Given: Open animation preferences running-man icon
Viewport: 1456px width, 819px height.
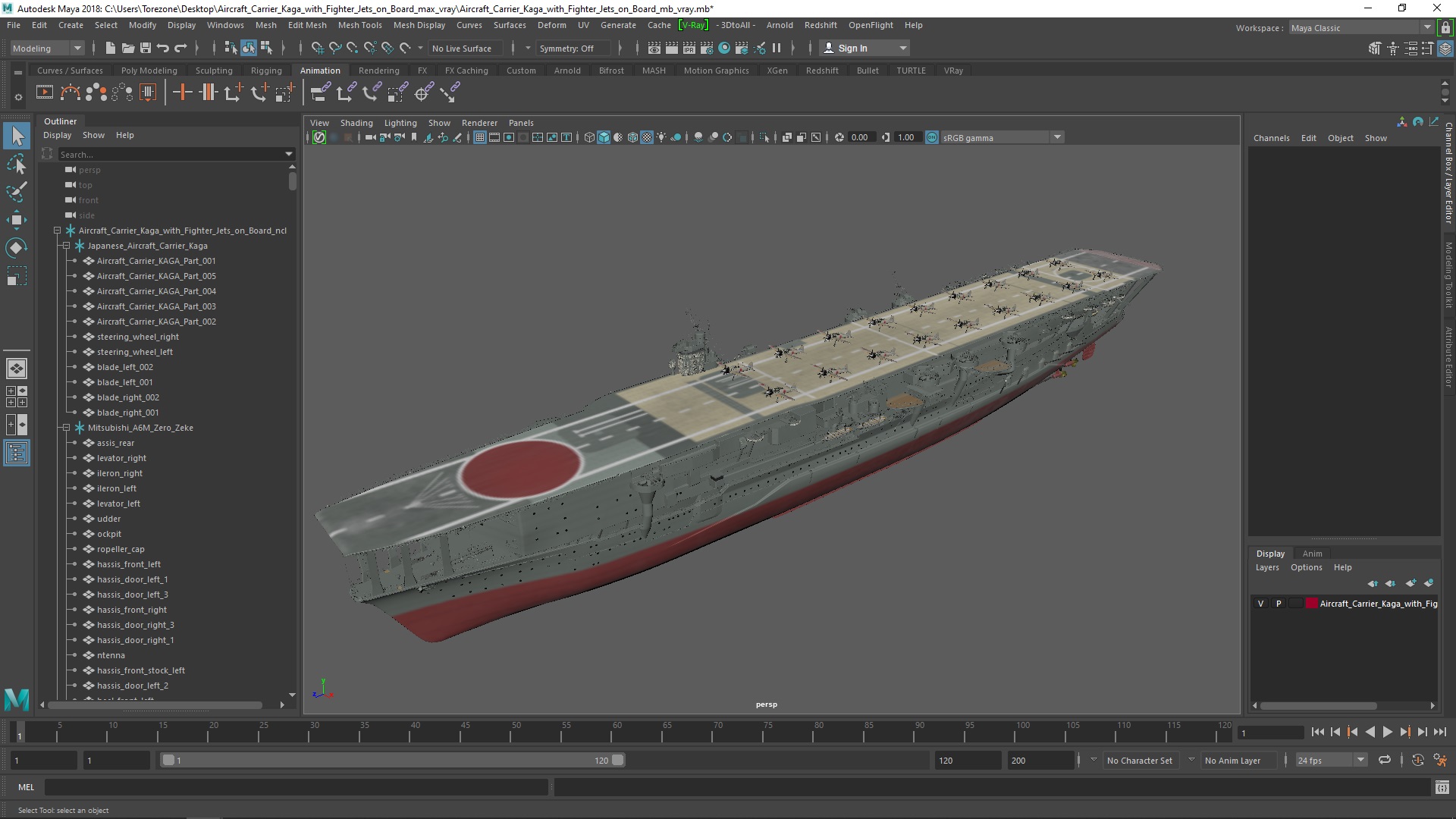Looking at the screenshot, I should (1440, 760).
